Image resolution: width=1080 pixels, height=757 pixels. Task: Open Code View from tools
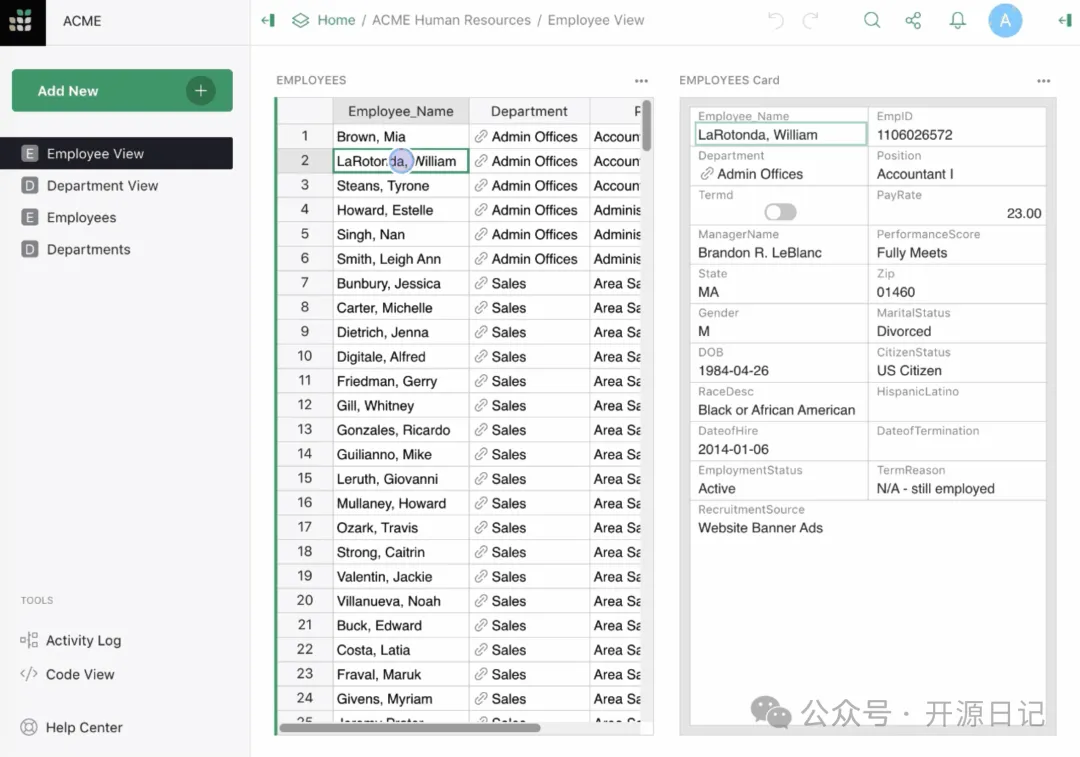coord(80,675)
